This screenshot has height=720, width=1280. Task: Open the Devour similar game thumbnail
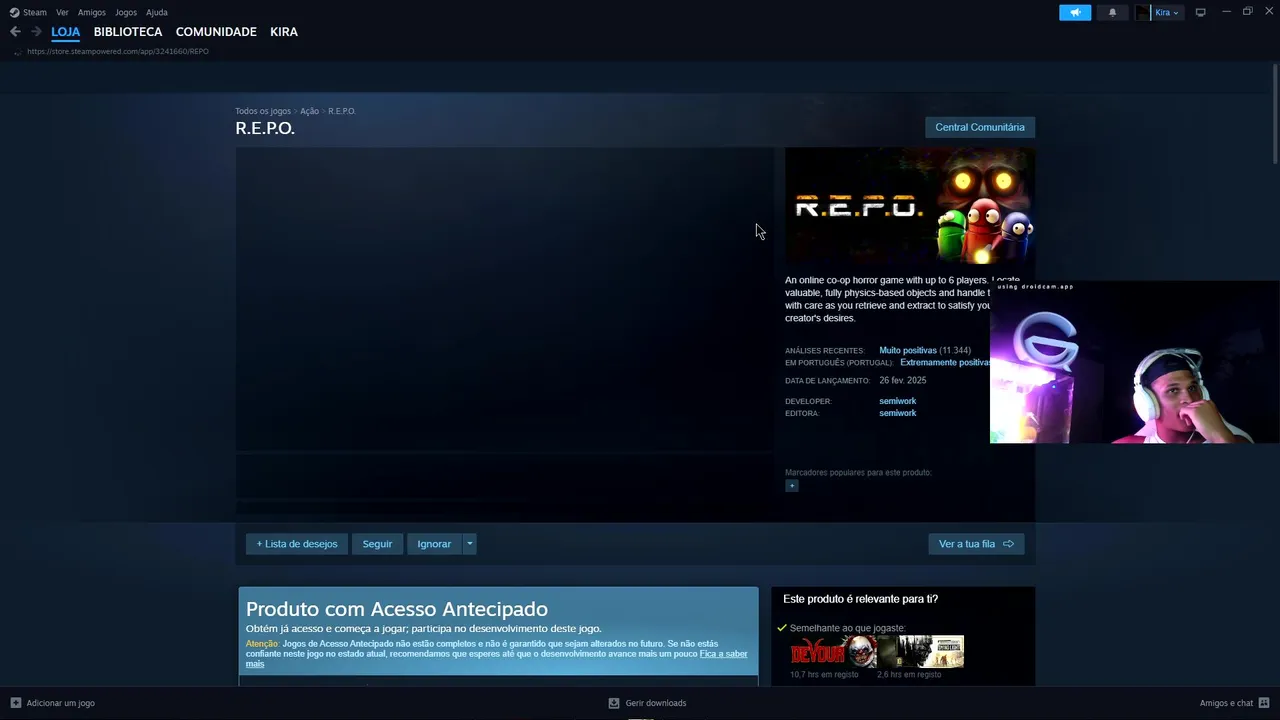[x=834, y=652]
